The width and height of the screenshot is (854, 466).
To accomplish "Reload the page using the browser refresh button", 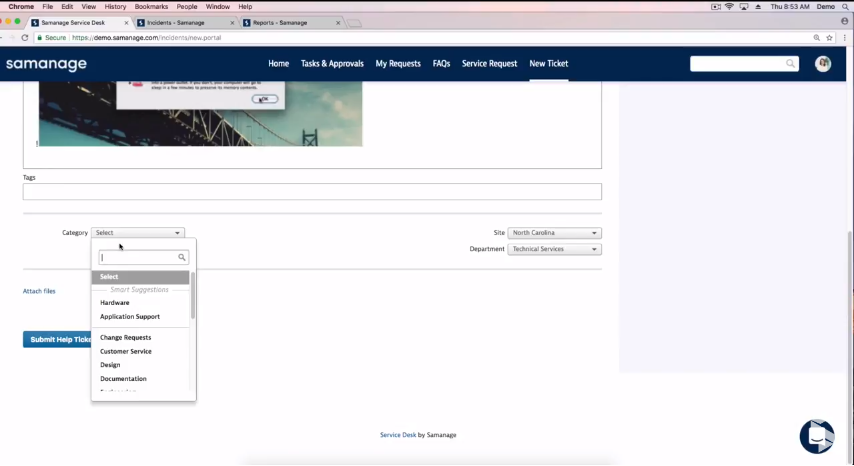I will pyautogui.click(x=29, y=38).
